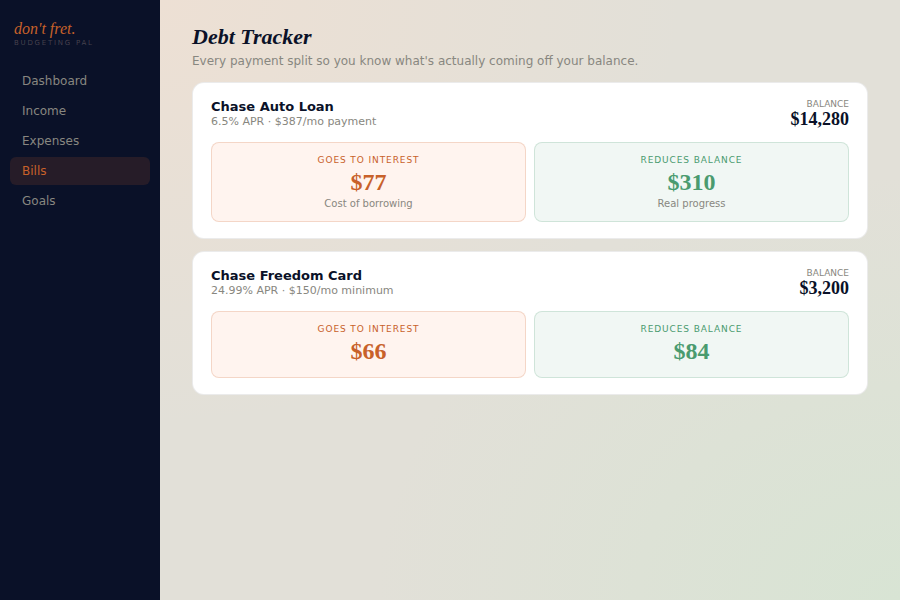
Task: Click the Budgeting Pal tagline under logo
Action: click(x=53, y=43)
